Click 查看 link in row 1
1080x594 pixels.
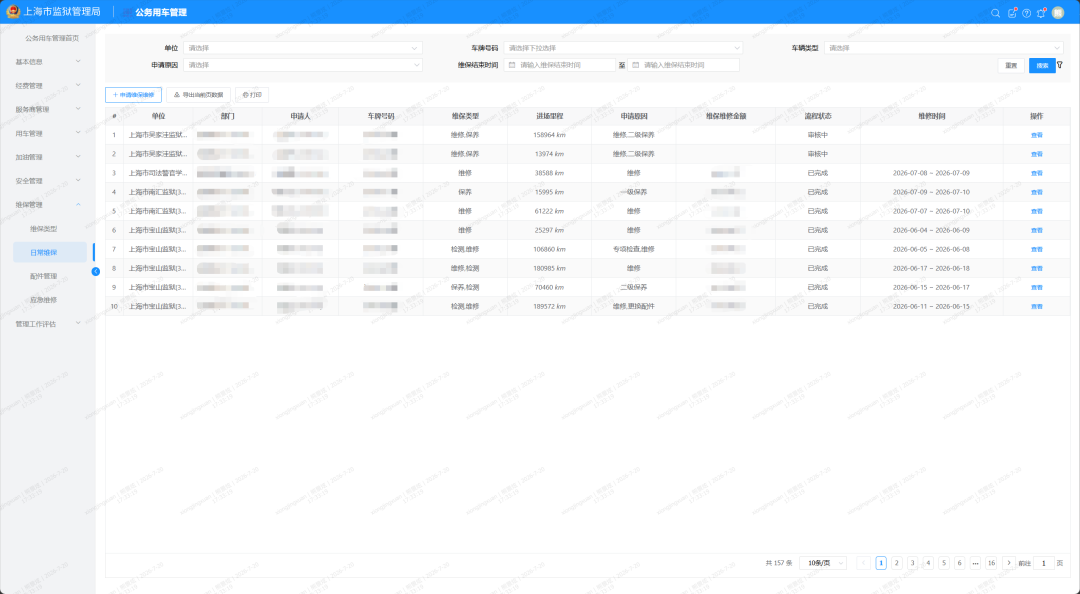pos(1037,136)
